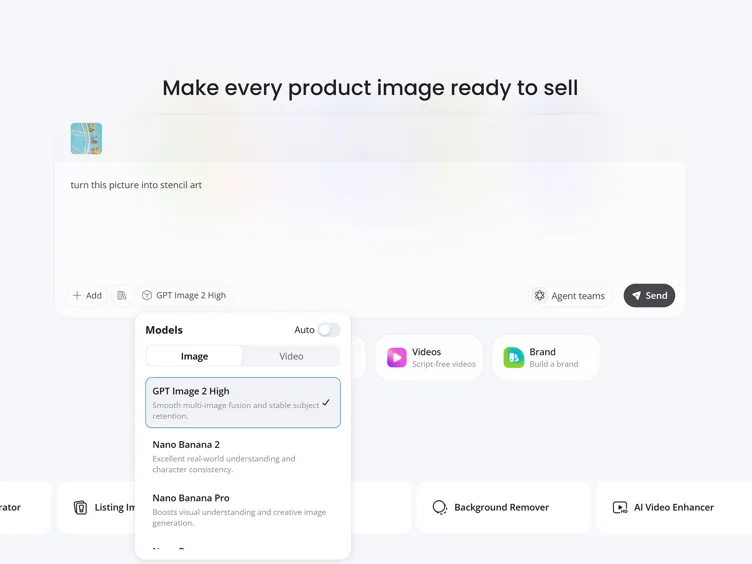
Task: Click the AI Video Enhancer HD icon
Action: (620, 507)
